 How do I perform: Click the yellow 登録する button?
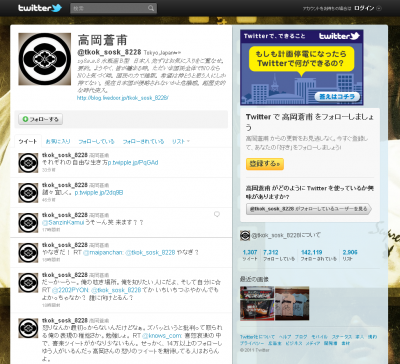point(265,164)
